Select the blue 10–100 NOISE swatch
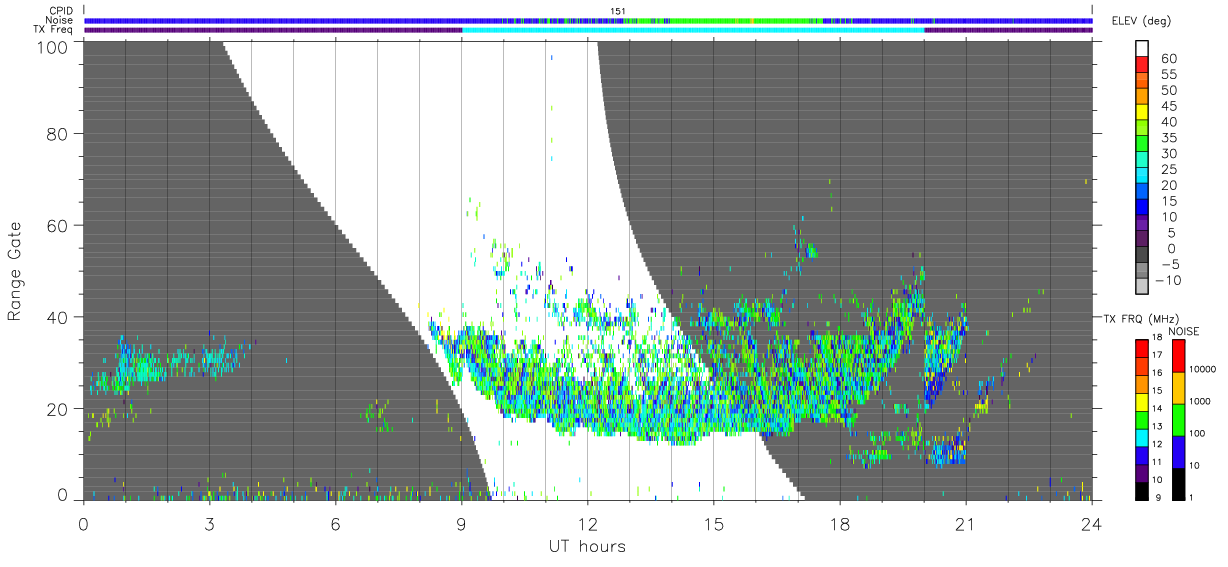Image resolution: width=1228 pixels, height=567 pixels. click(x=1178, y=450)
